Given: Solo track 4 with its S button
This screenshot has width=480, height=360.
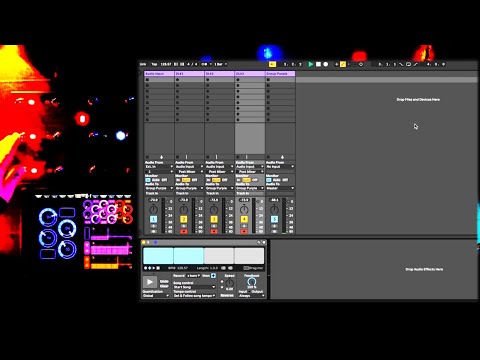Looking at the screenshot, I should (x=244, y=226).
